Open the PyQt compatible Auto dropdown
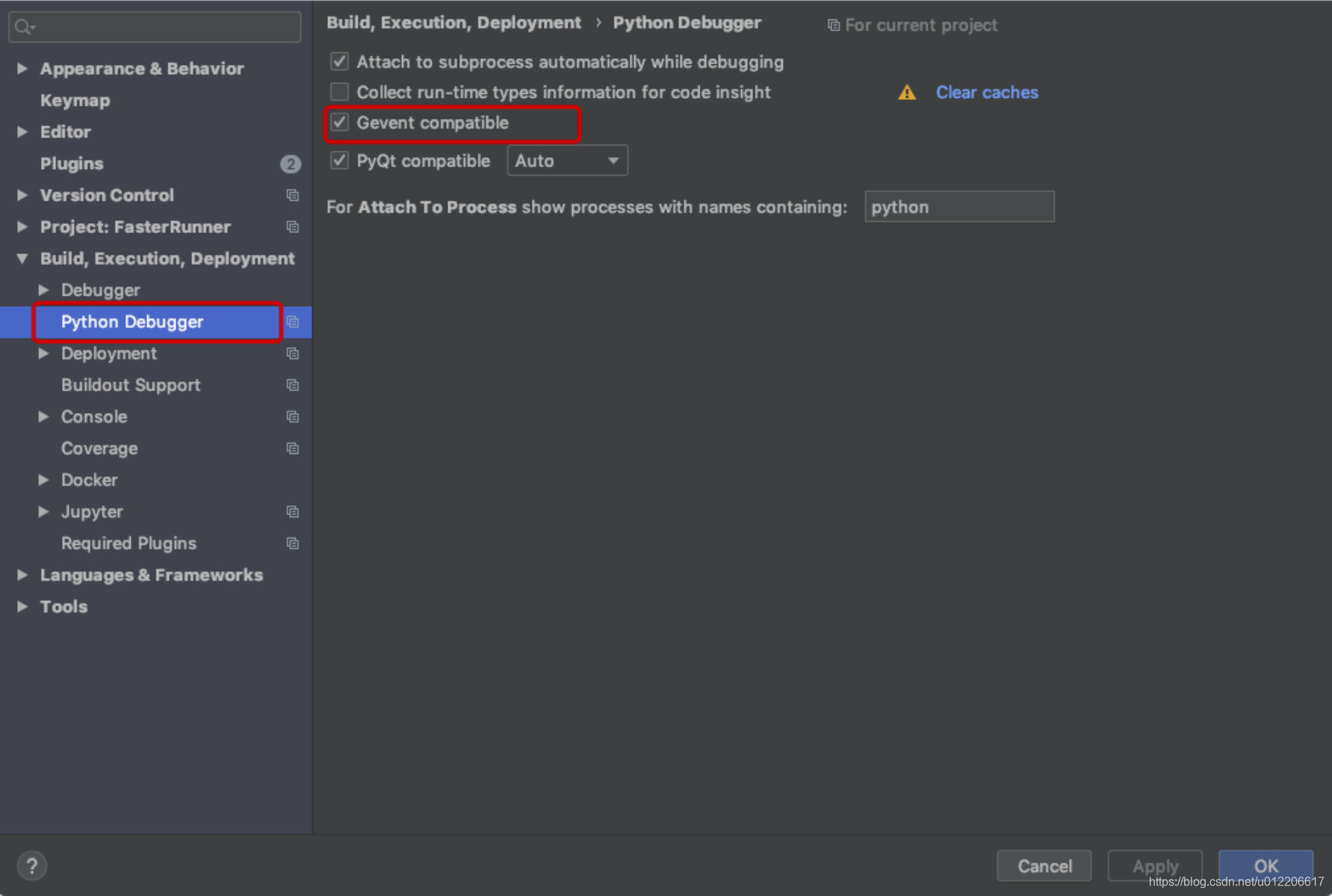1332x896 pixels. (x=567, y=160)
